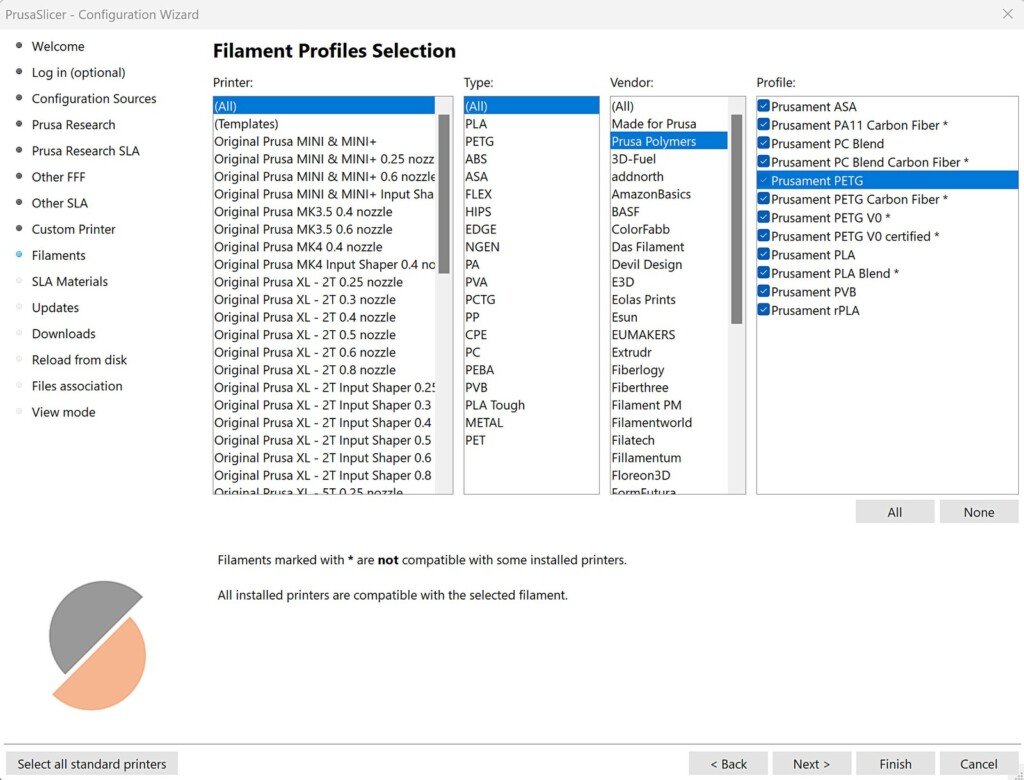Uncheck Prusament PLA Blend profile

pyautogui.click(x=763, y=273)
